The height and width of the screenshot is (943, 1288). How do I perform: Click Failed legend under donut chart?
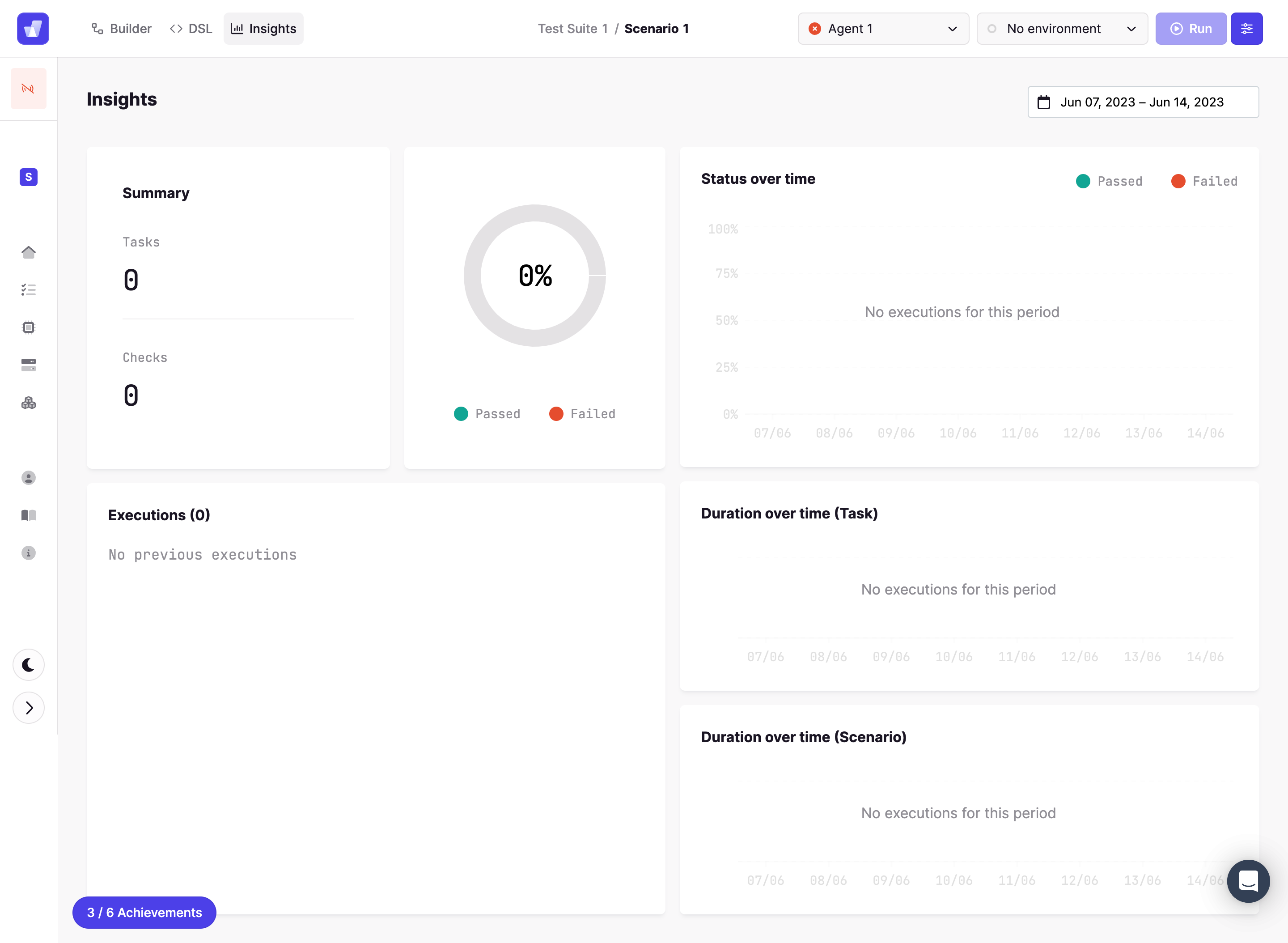[x=582, y=414]
